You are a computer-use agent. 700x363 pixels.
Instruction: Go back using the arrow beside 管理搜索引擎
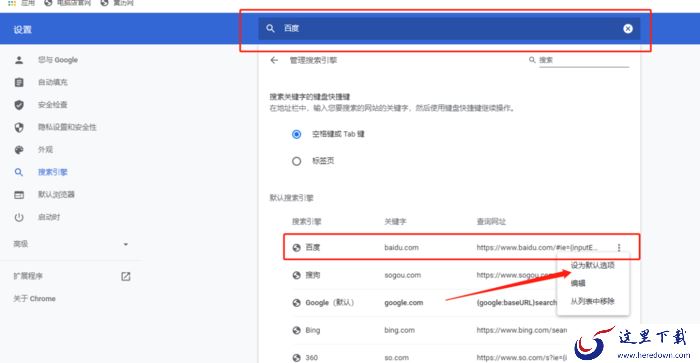pyautogui.click(x=274, y=60)
